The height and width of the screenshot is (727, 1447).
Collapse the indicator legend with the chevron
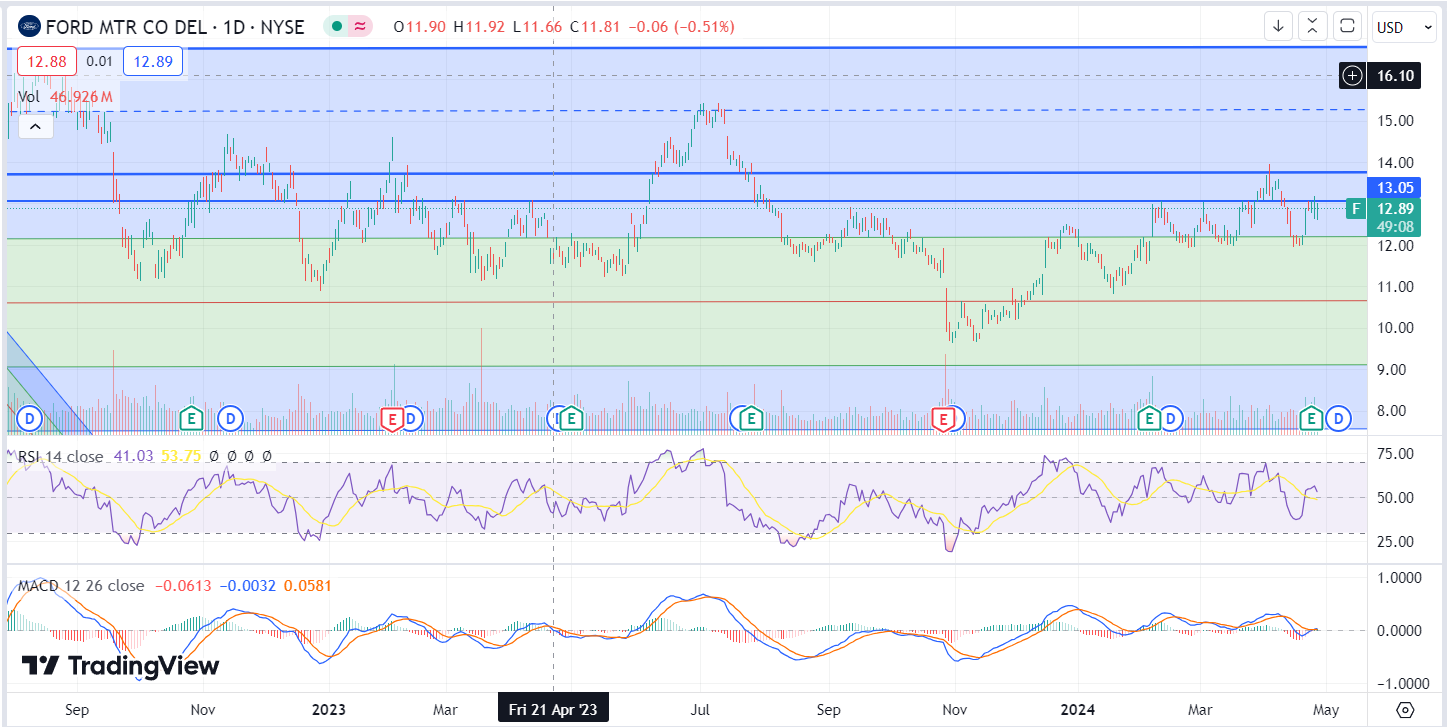tap(35, 127)
